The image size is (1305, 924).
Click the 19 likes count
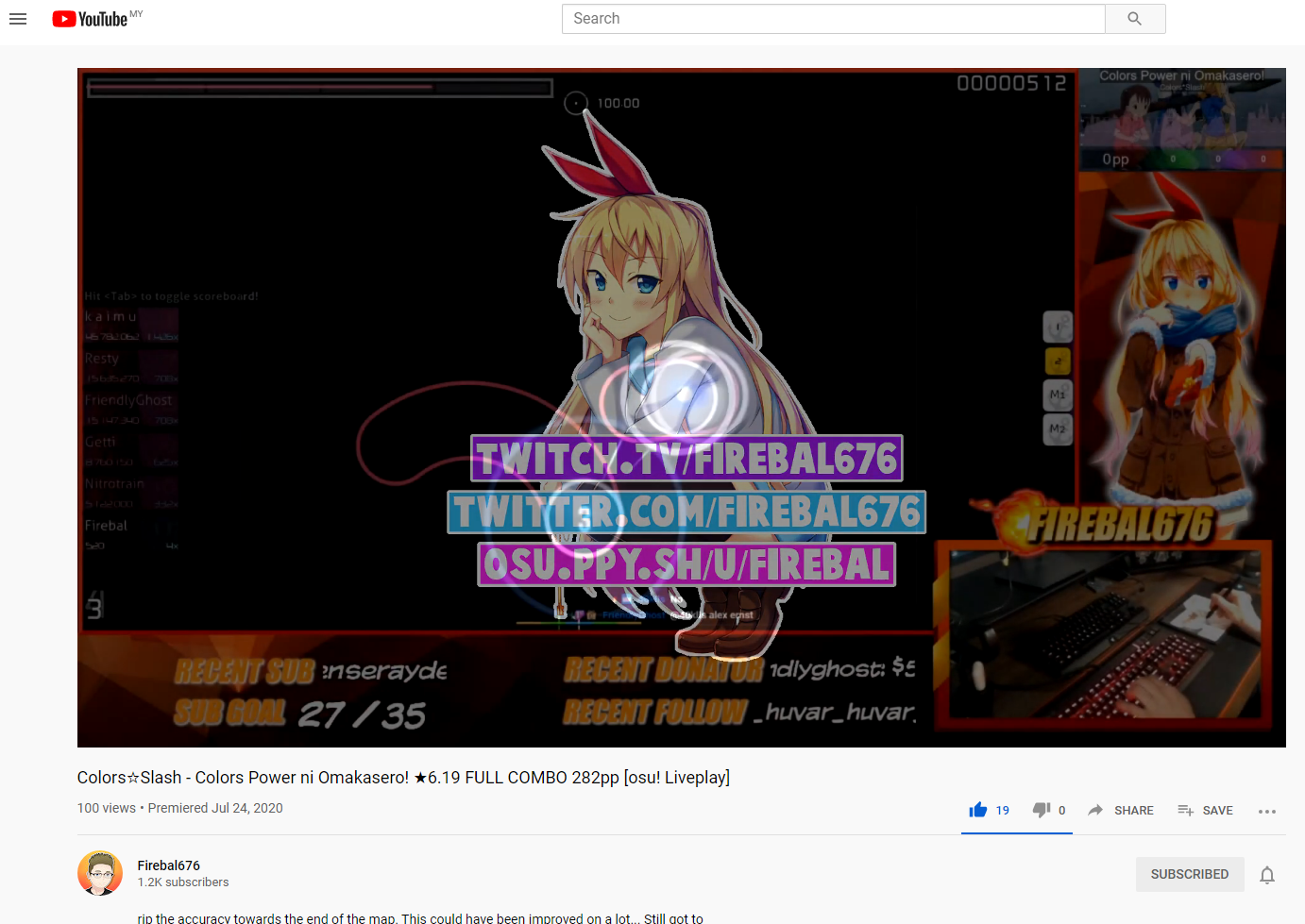pyautogui.click(x=1003, y=810)
